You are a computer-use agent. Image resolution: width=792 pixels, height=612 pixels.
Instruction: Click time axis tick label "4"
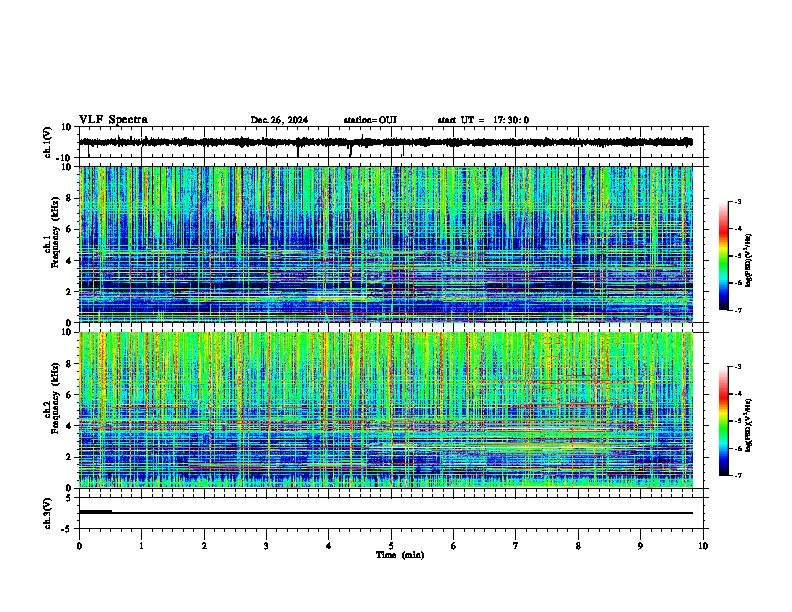pyautogui.click(x=329, y=546)
